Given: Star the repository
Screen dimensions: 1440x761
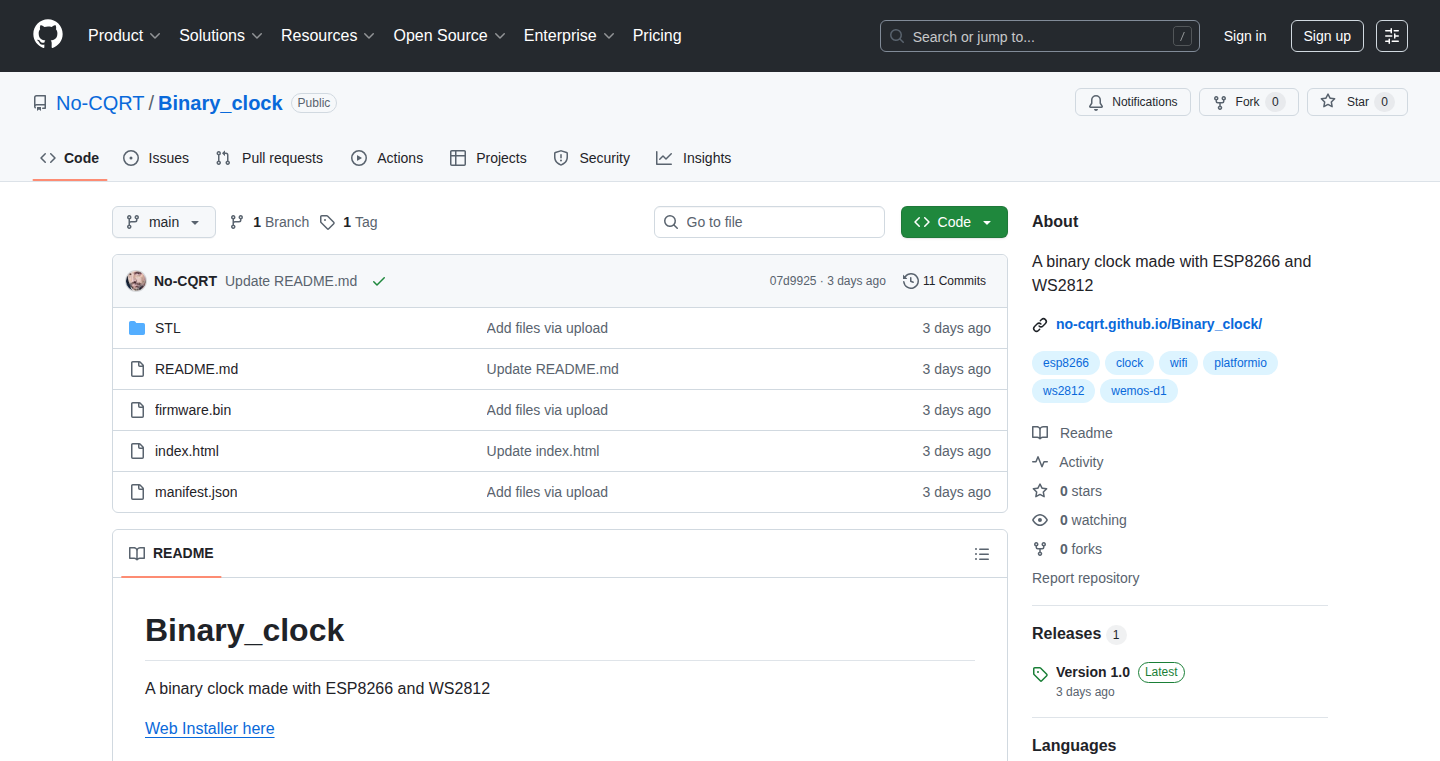Looking at the screenshot, I should (1357, 102).
